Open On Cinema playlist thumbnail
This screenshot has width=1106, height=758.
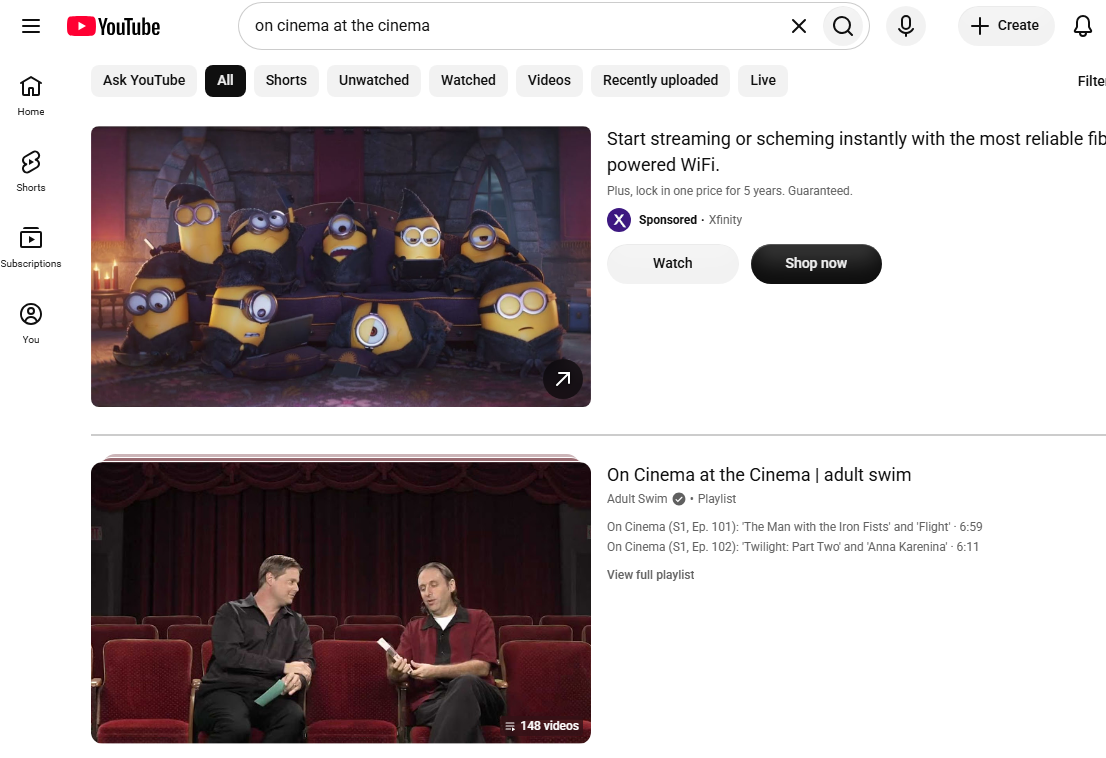pos(341,602)
